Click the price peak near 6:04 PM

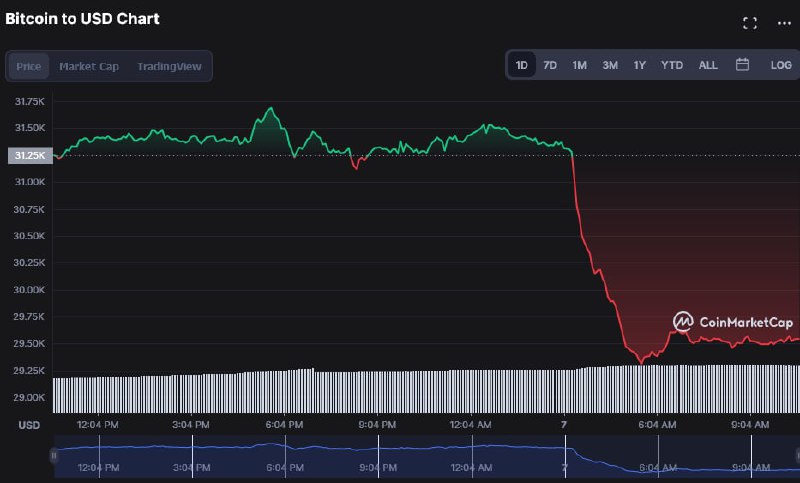tap(271, 108)
